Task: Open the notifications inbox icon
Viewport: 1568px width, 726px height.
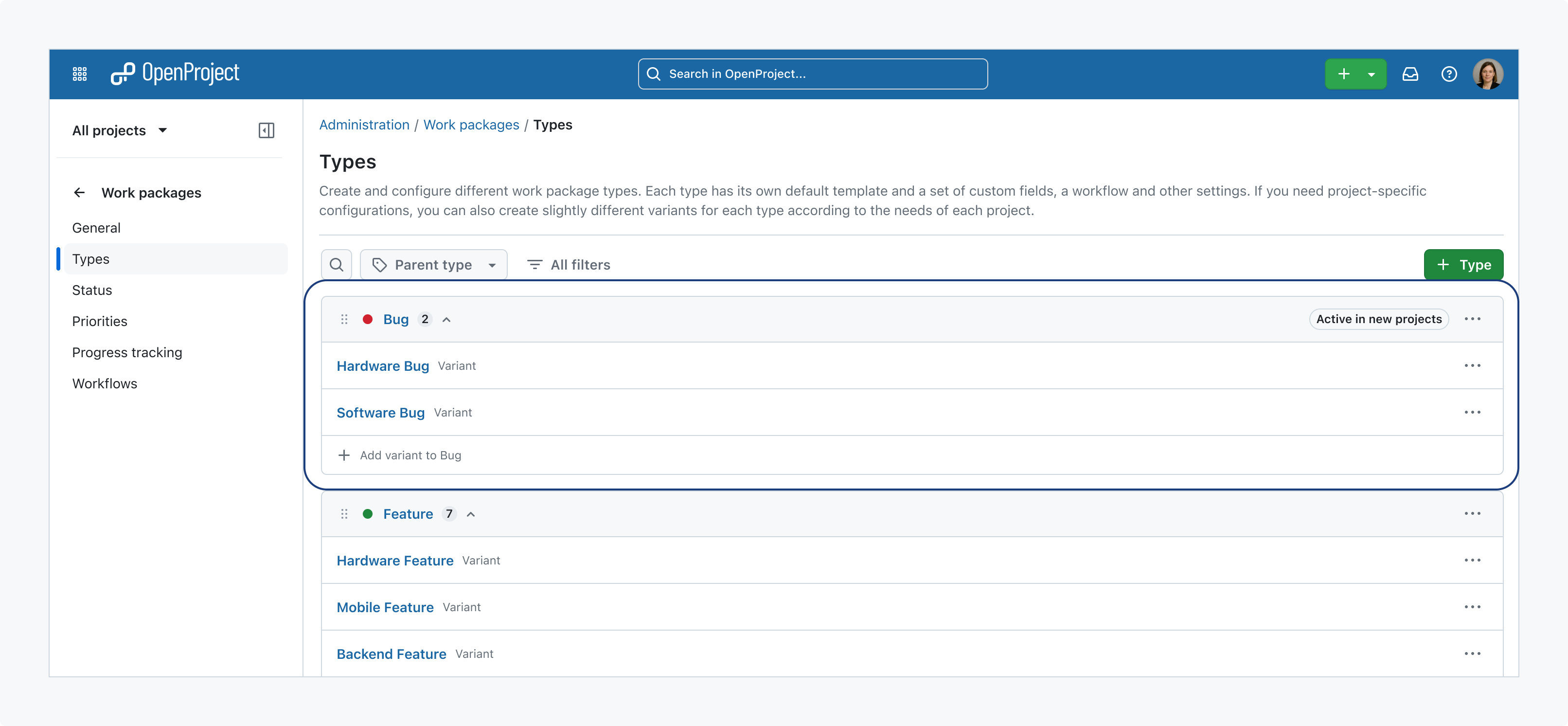Action: tap(1410, 73)
